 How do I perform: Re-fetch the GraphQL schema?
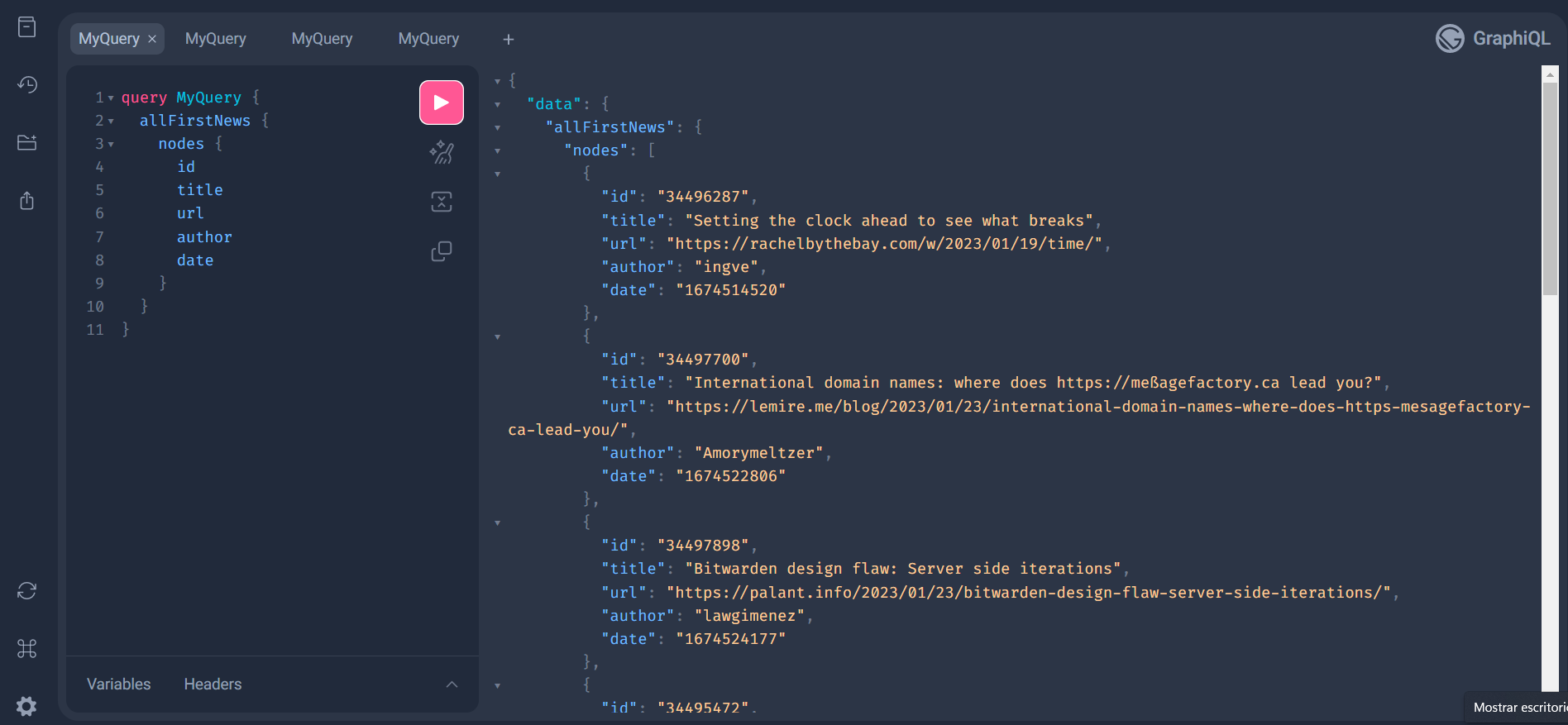click(x=27, y=591)
